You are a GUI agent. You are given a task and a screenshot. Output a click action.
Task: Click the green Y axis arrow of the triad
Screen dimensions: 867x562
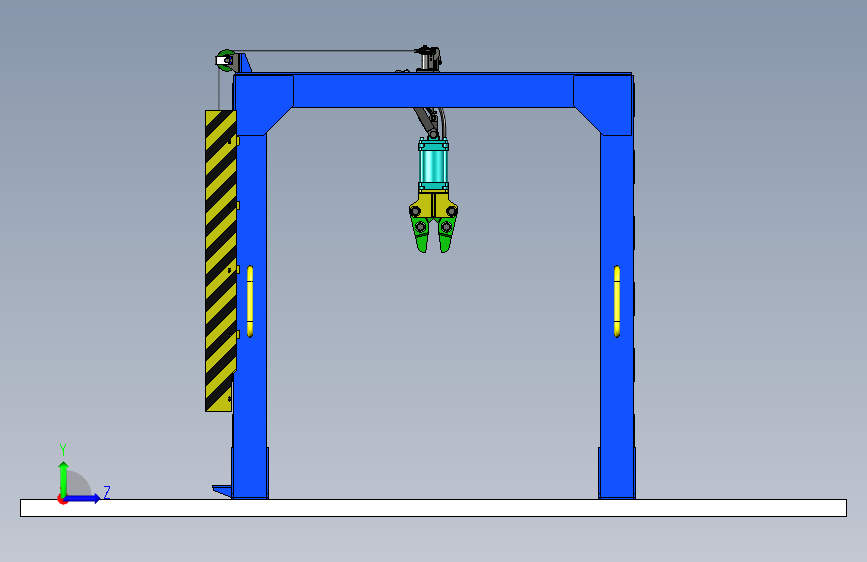pyautogui.click(x=64, y=479)
